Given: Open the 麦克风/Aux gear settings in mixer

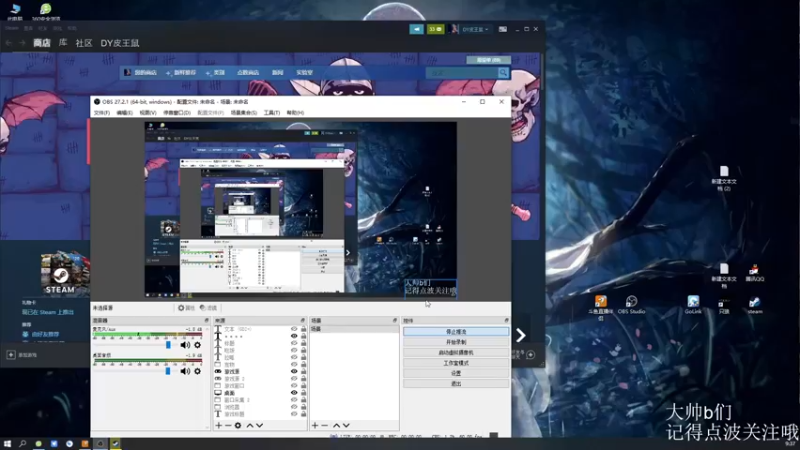Looking at the screenshot, I should 197,345.
